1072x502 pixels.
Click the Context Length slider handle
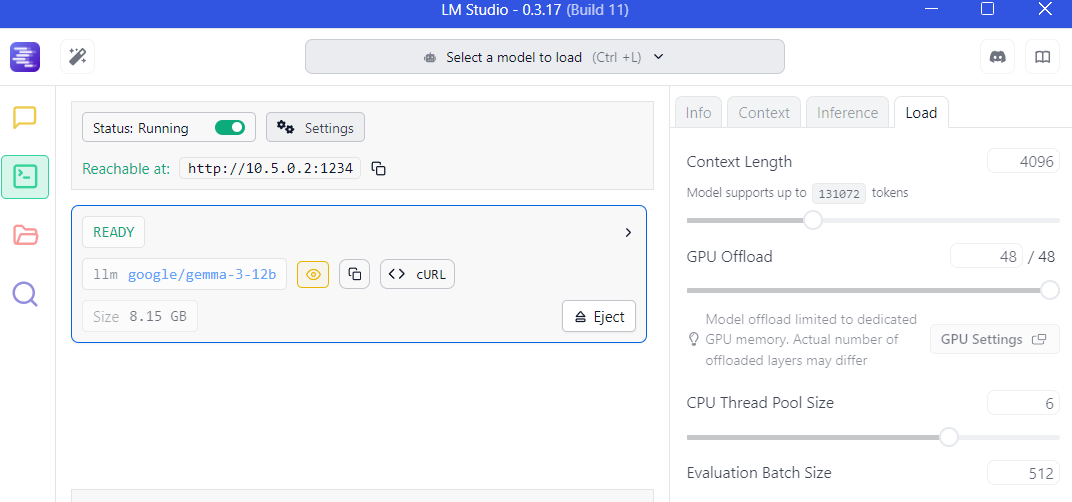812,220
